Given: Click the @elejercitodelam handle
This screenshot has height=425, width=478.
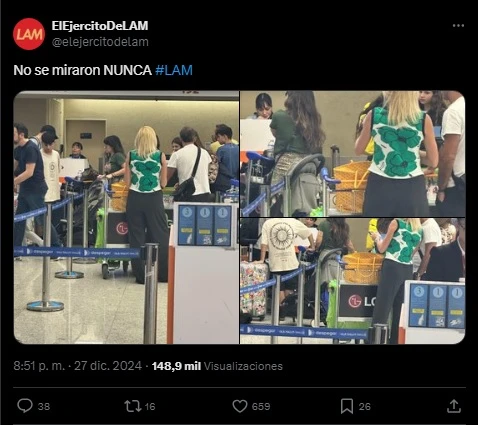Looking at the screenshot, I should coord(100,42).
